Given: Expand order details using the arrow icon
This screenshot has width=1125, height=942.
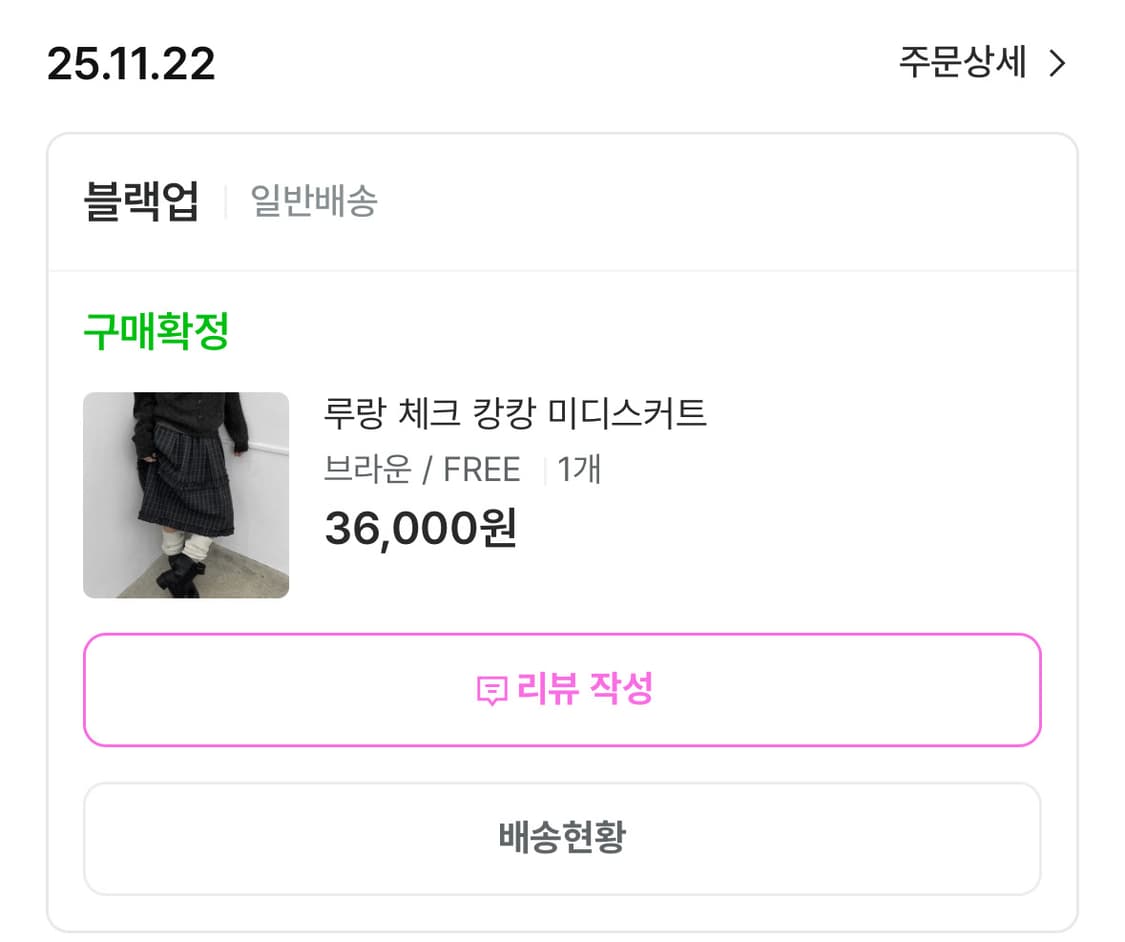Looking at the screenshot, I should [x=1057, y=63].
